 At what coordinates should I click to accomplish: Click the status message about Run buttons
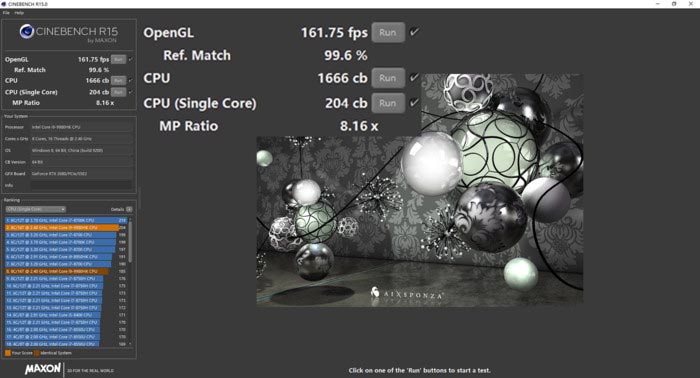tap(420, 370)
